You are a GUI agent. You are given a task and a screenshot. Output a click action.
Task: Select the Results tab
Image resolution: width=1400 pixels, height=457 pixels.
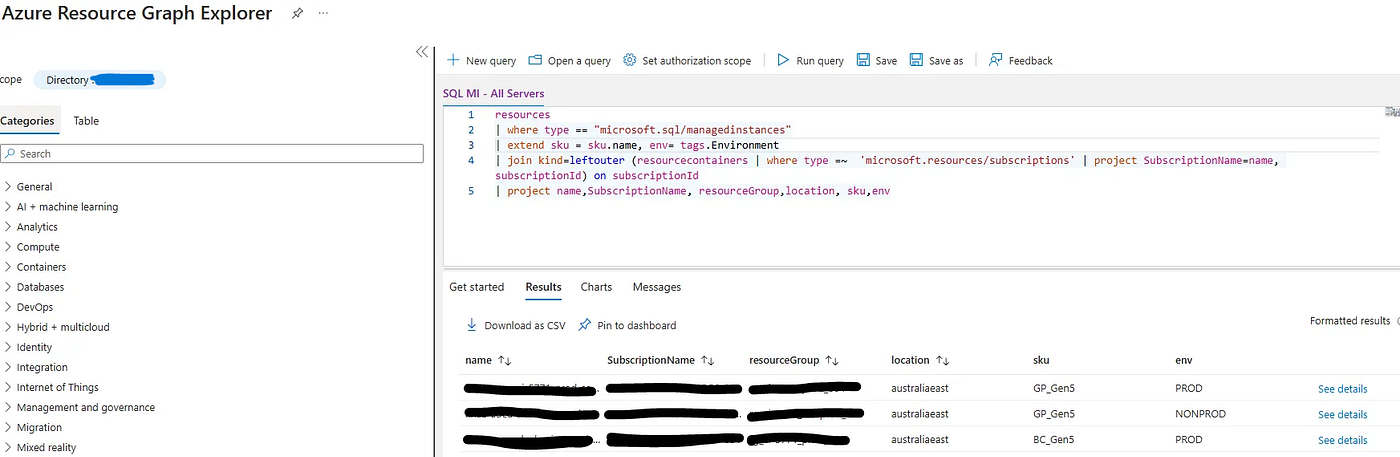coord(543,287)
